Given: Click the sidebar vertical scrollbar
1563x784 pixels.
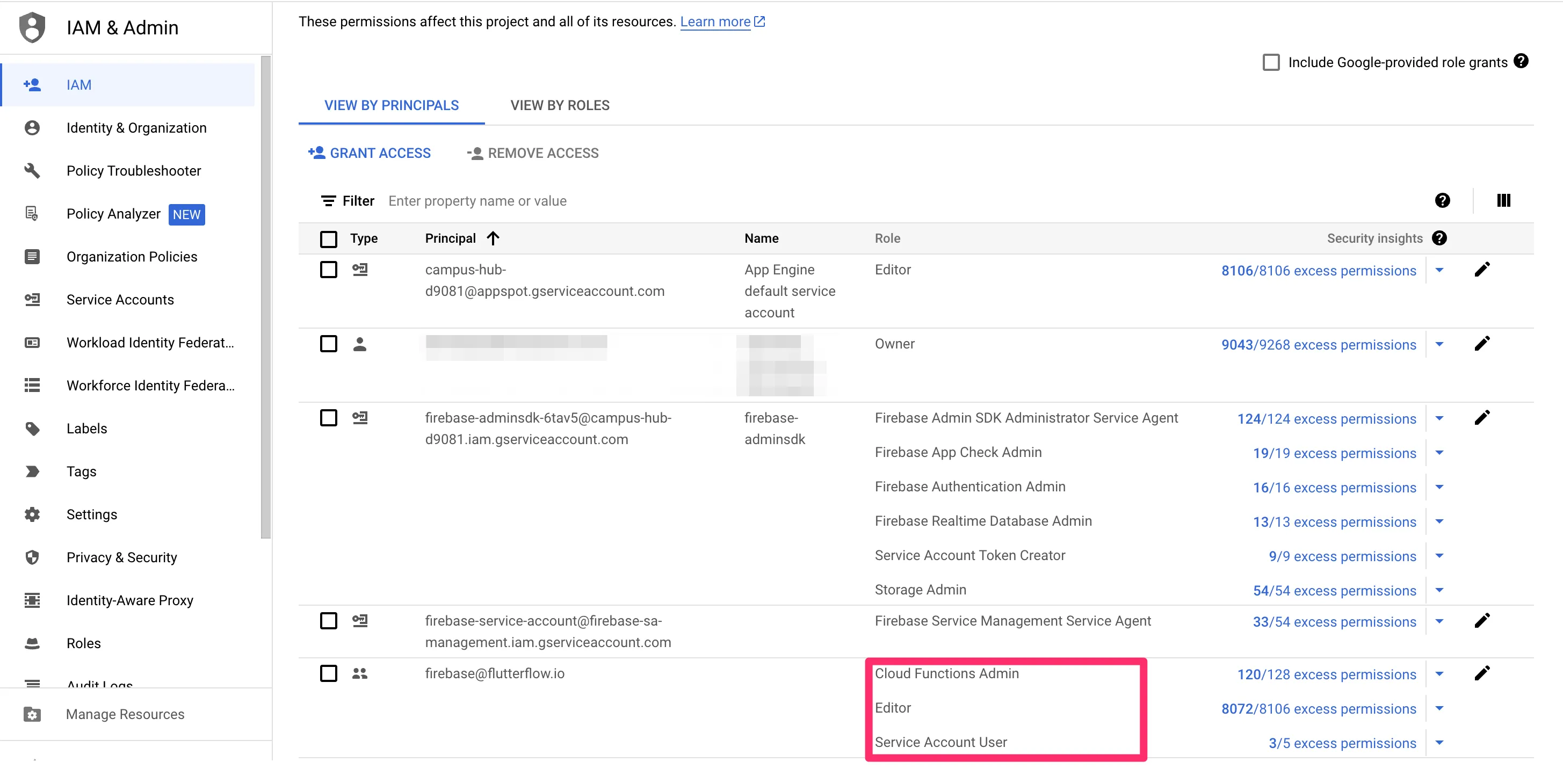Looking at the screenshot, I should (x=266, y=297).
